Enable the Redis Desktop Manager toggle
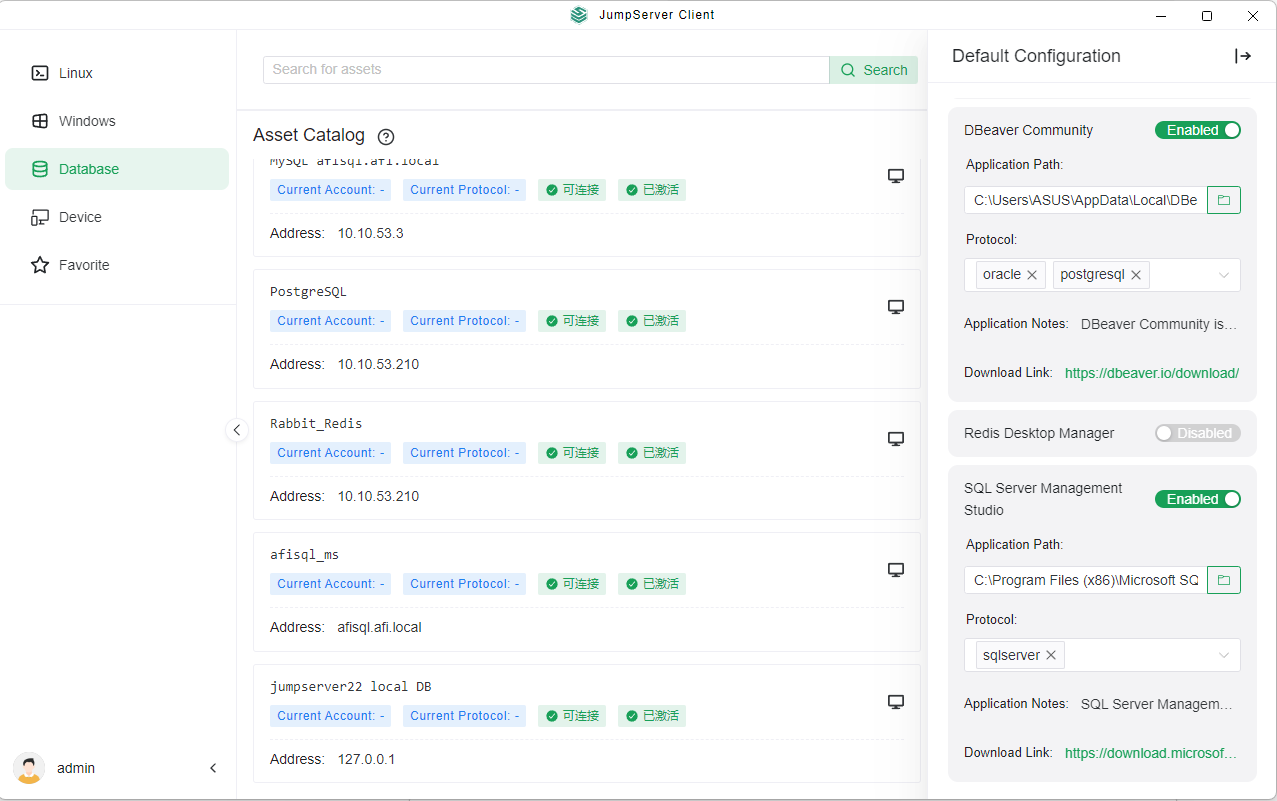The width and height of the screenshot is (1277, 801). (x=1198, y=433)
